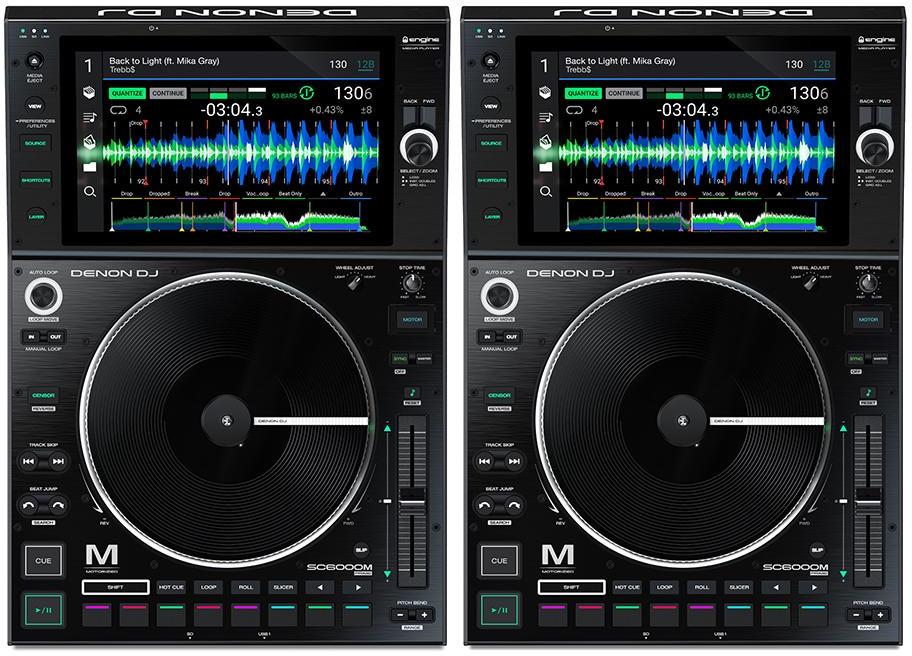Tap track overview waveform on left deck screen
Image resolution: width=912 pixels, height=656 pixels.
pyautogui.click(x=240, y=217)
